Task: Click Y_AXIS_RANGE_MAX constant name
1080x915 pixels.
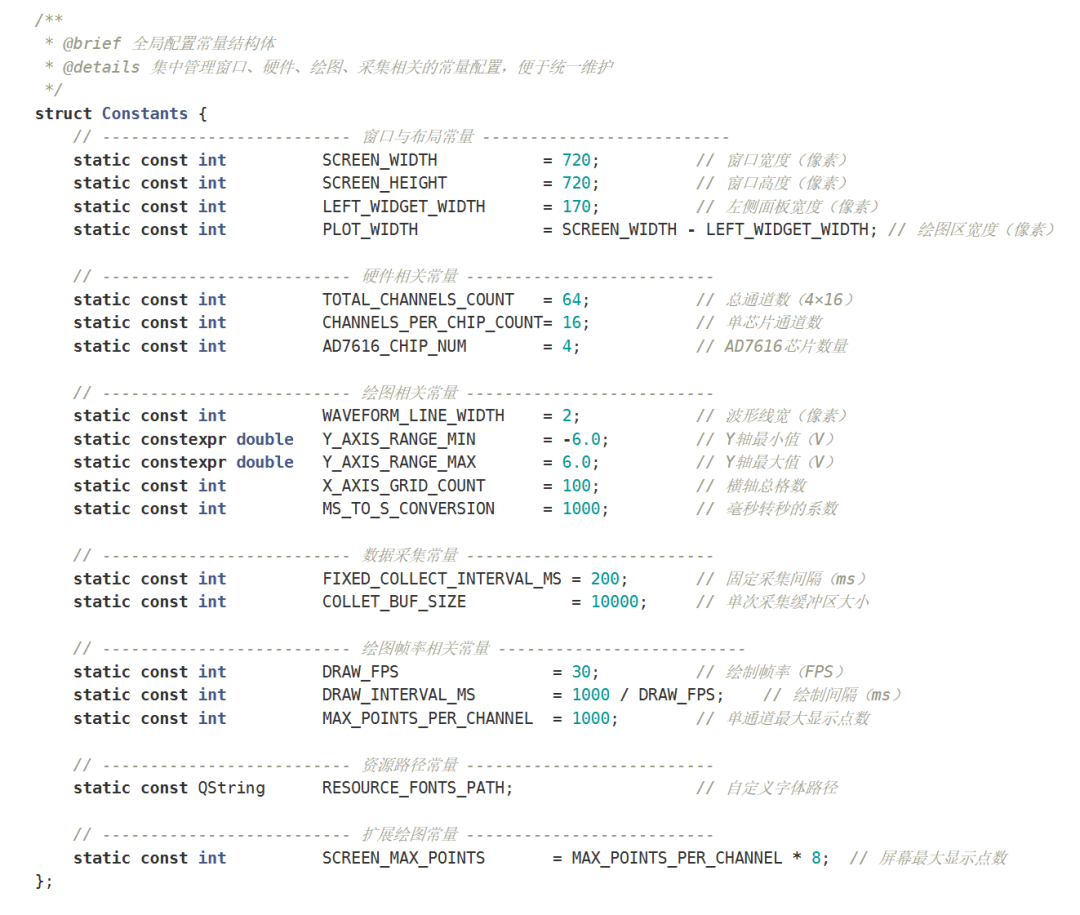Action: tap(399, 462)
